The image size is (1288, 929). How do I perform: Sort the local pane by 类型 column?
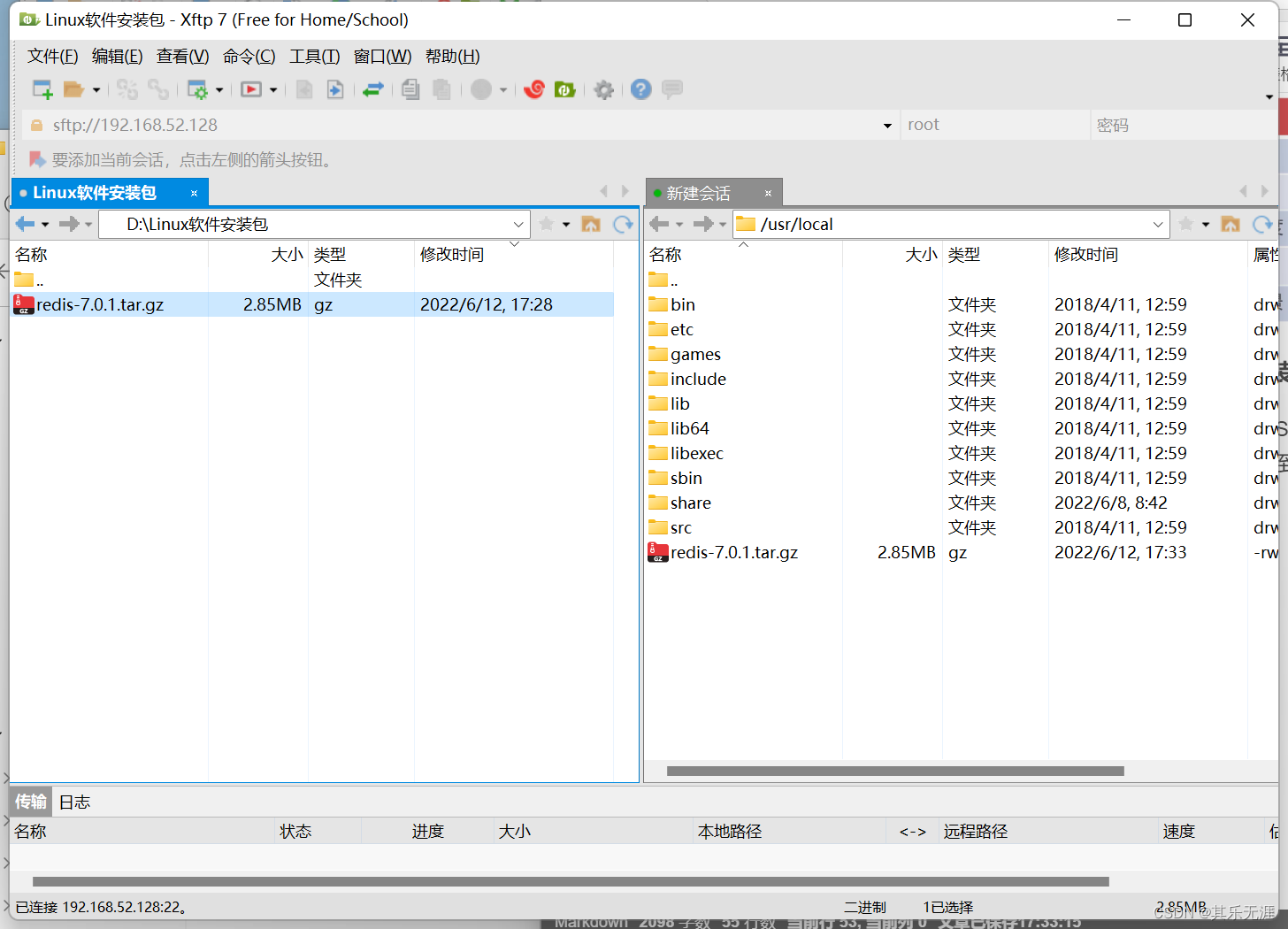coord(361,255)
